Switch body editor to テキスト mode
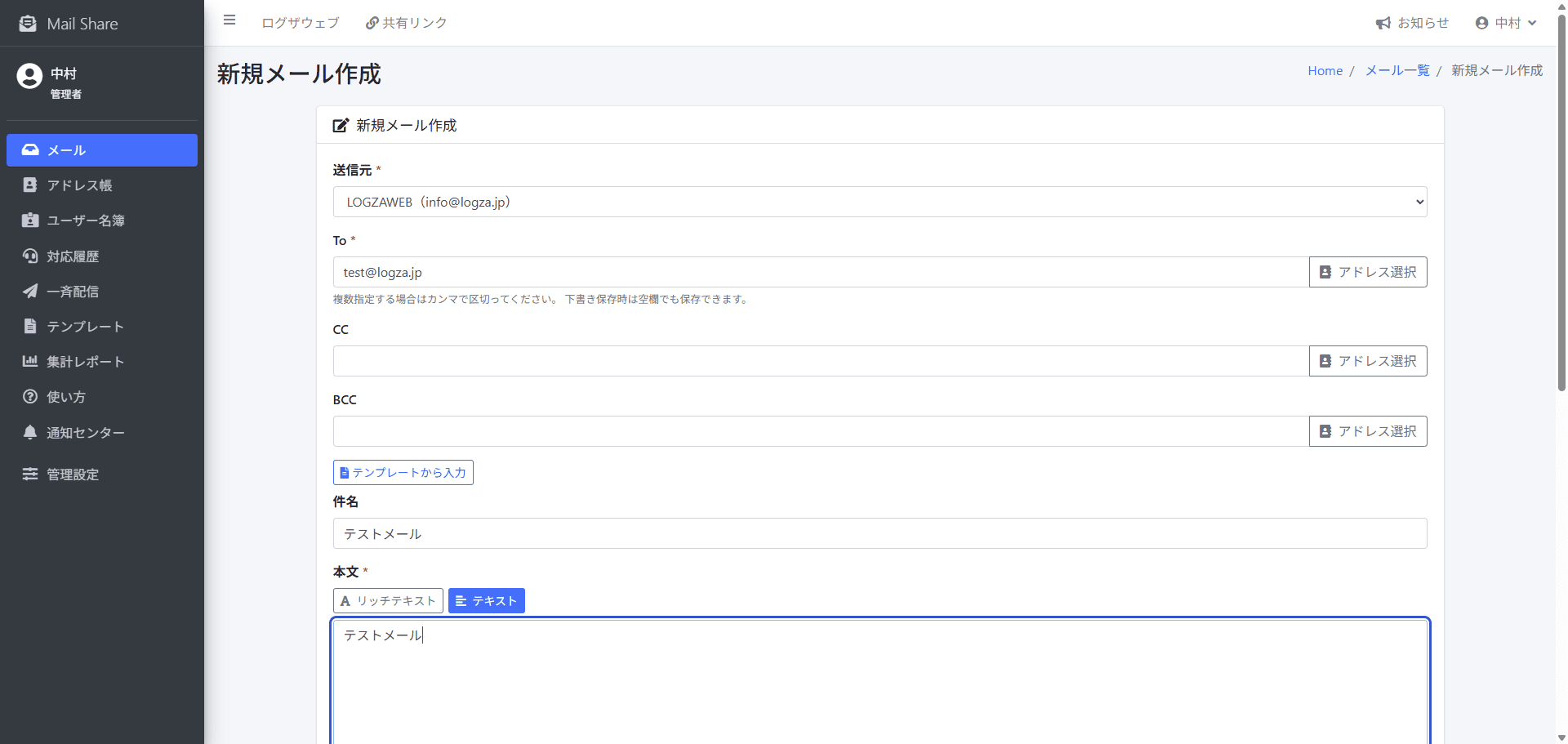 pos(486,600)
